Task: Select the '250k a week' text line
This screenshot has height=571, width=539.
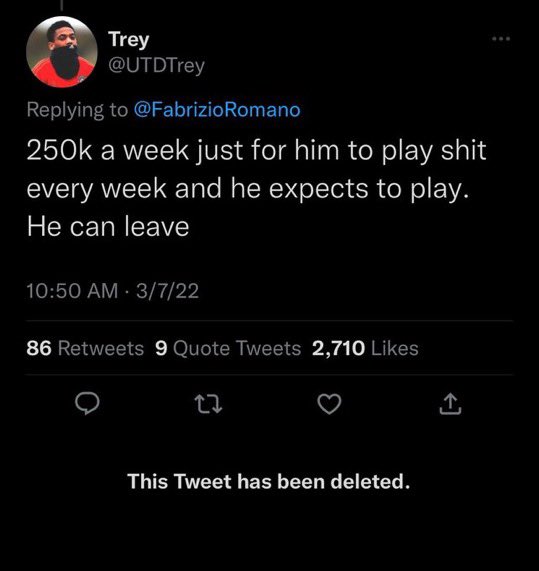Action: [256, 151]
